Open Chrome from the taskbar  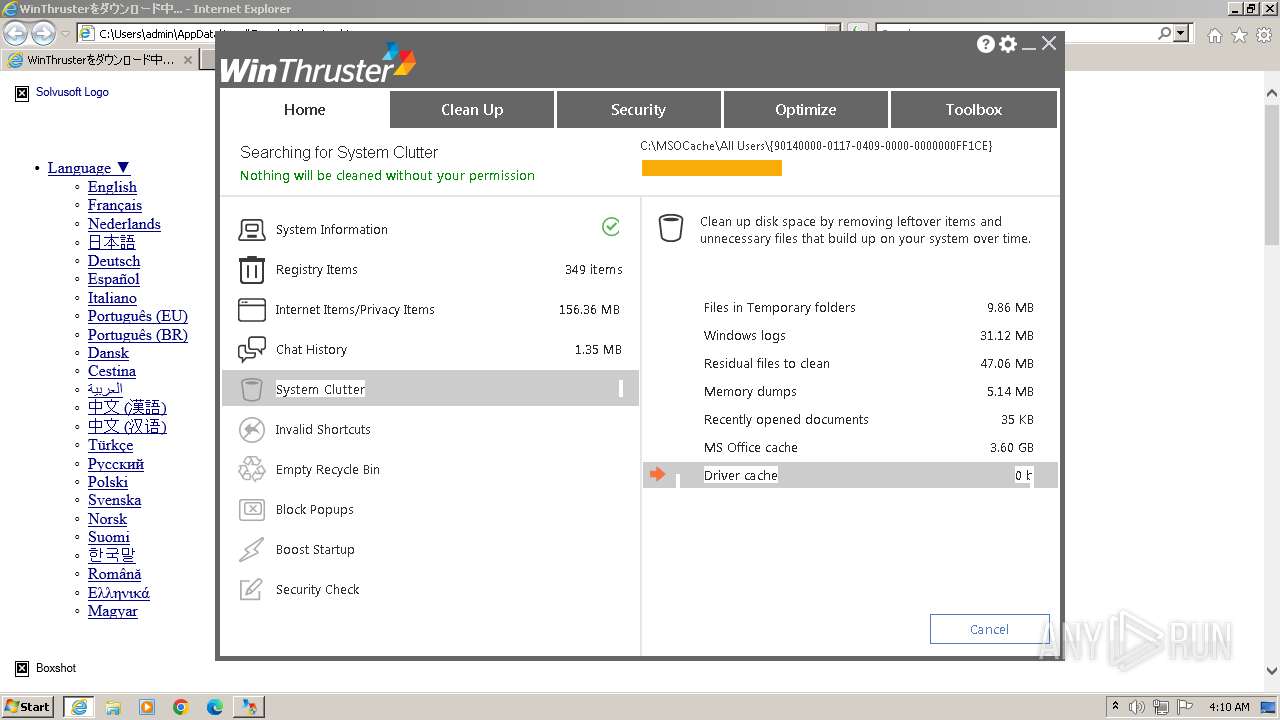[181, 707]
